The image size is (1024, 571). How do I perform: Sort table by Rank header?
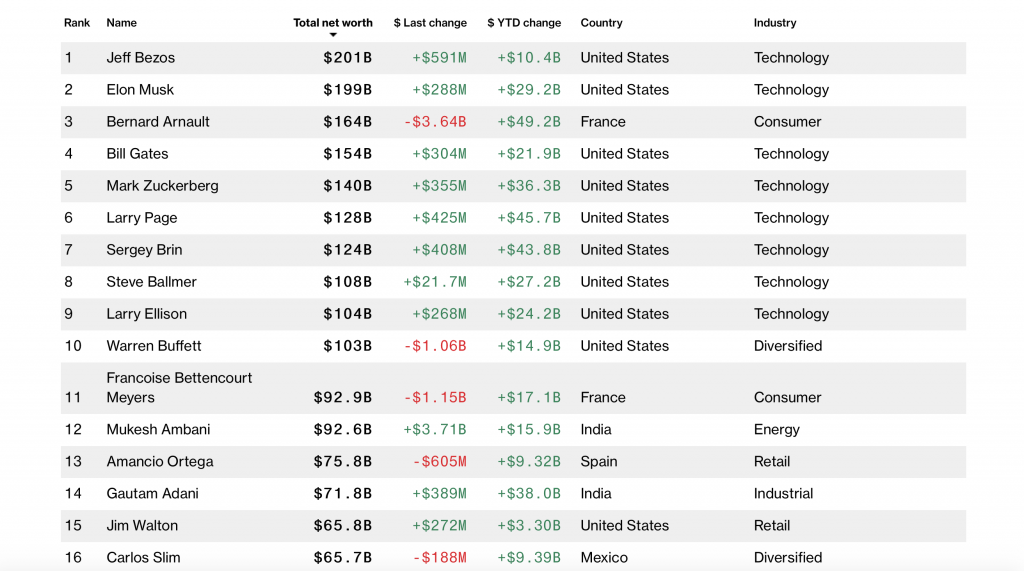point(76,22)
